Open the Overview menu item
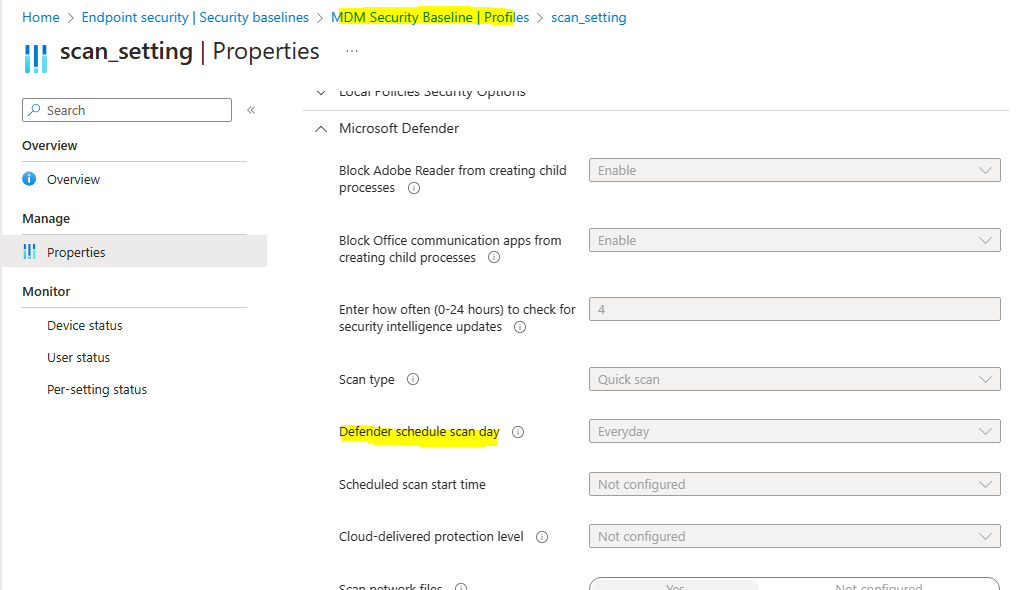The width and height of the screenshot is (1034, 590). pyautogui.click(x=73, y=179)
